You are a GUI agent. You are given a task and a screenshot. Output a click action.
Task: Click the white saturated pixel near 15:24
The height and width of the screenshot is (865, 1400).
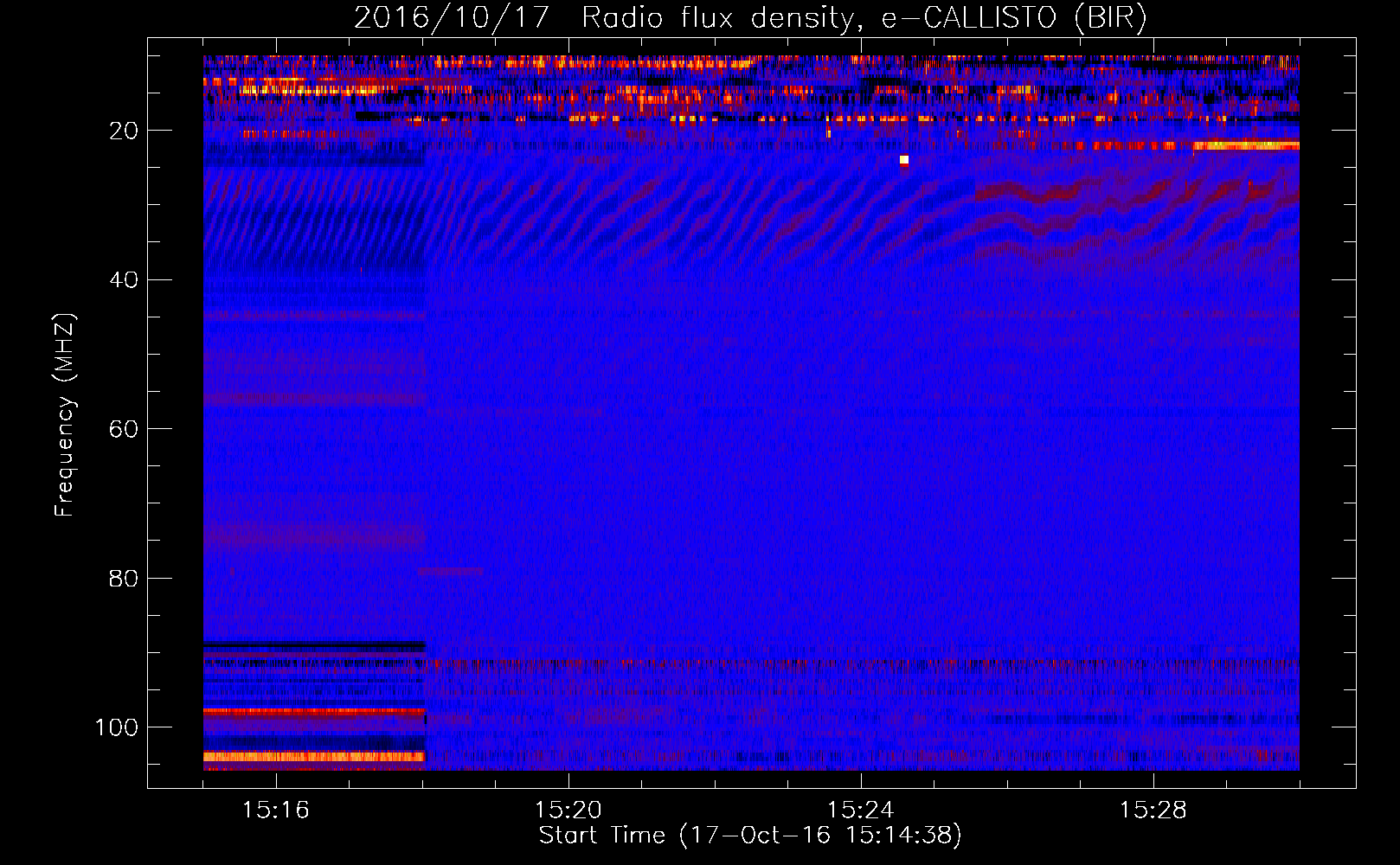(x=904, y=160)
